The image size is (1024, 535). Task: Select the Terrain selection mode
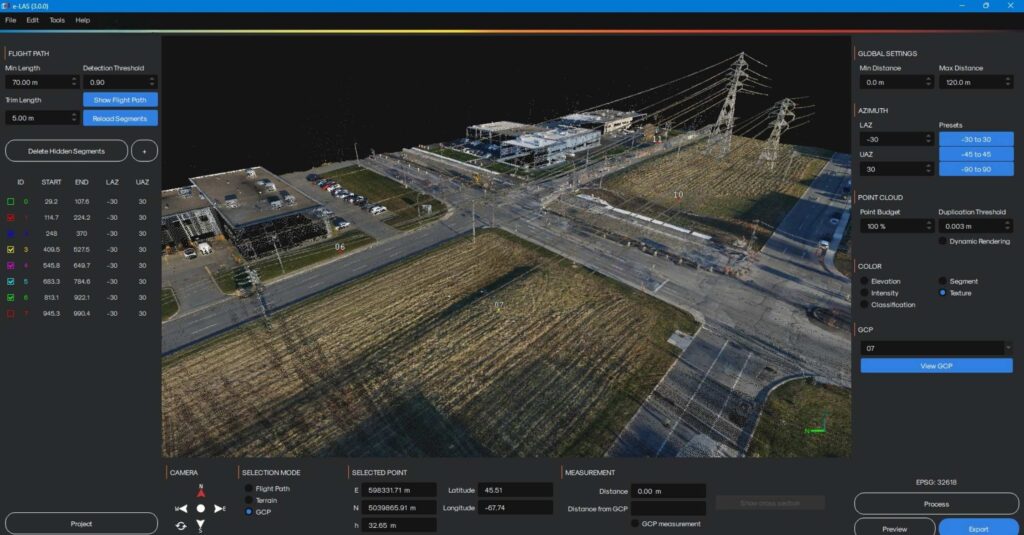pos(249,500)
